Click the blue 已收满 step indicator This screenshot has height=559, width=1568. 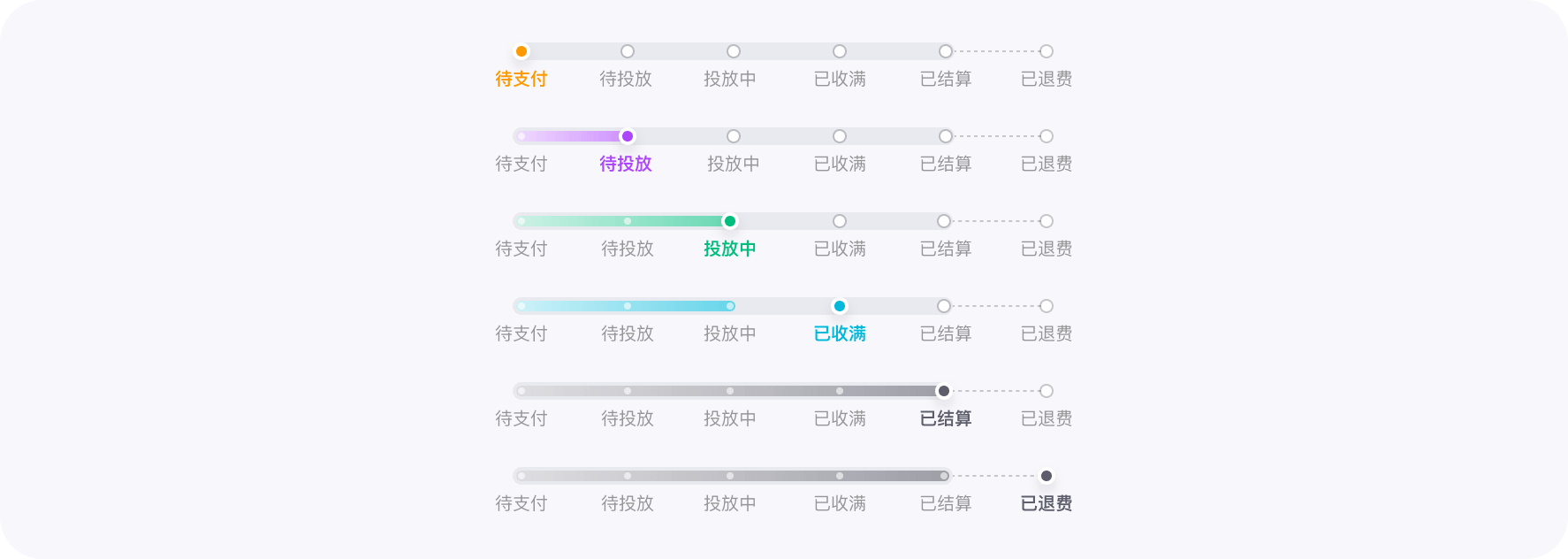coord(838,306)
